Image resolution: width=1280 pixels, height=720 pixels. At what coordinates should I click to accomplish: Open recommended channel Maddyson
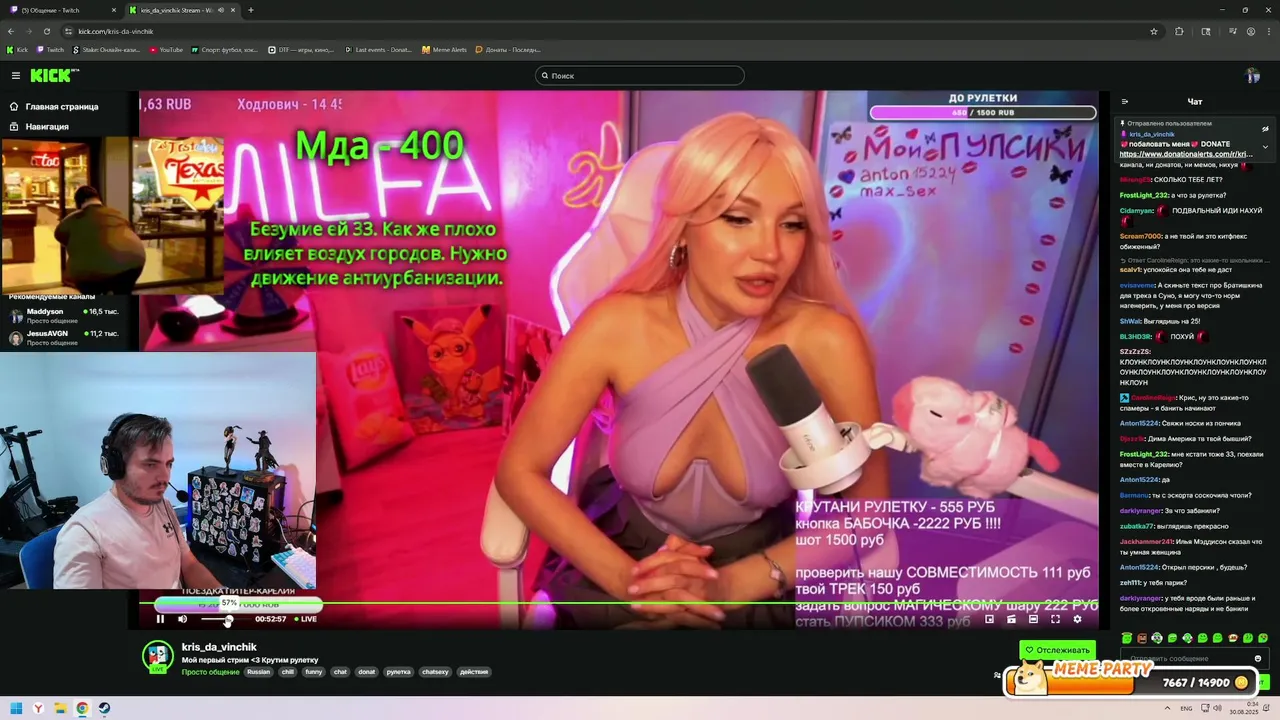pyautogui.click(x=65, y=315)
